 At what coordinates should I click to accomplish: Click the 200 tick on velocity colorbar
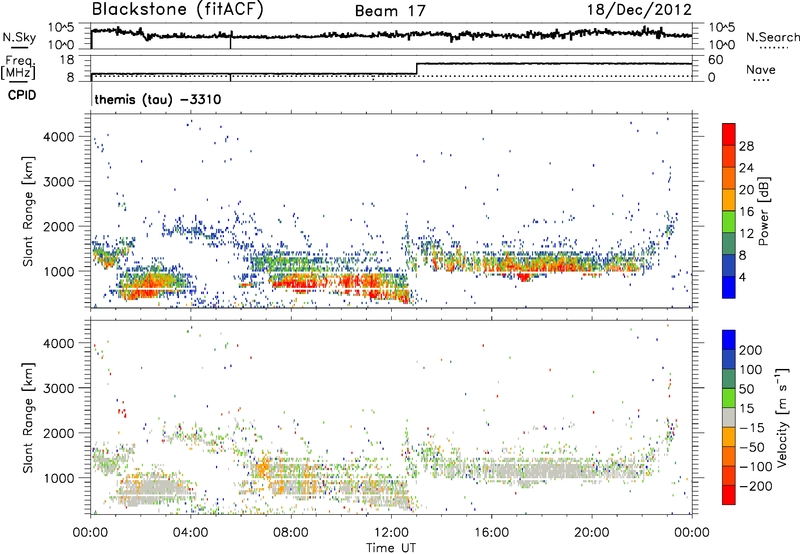click(x=751, y=350)
